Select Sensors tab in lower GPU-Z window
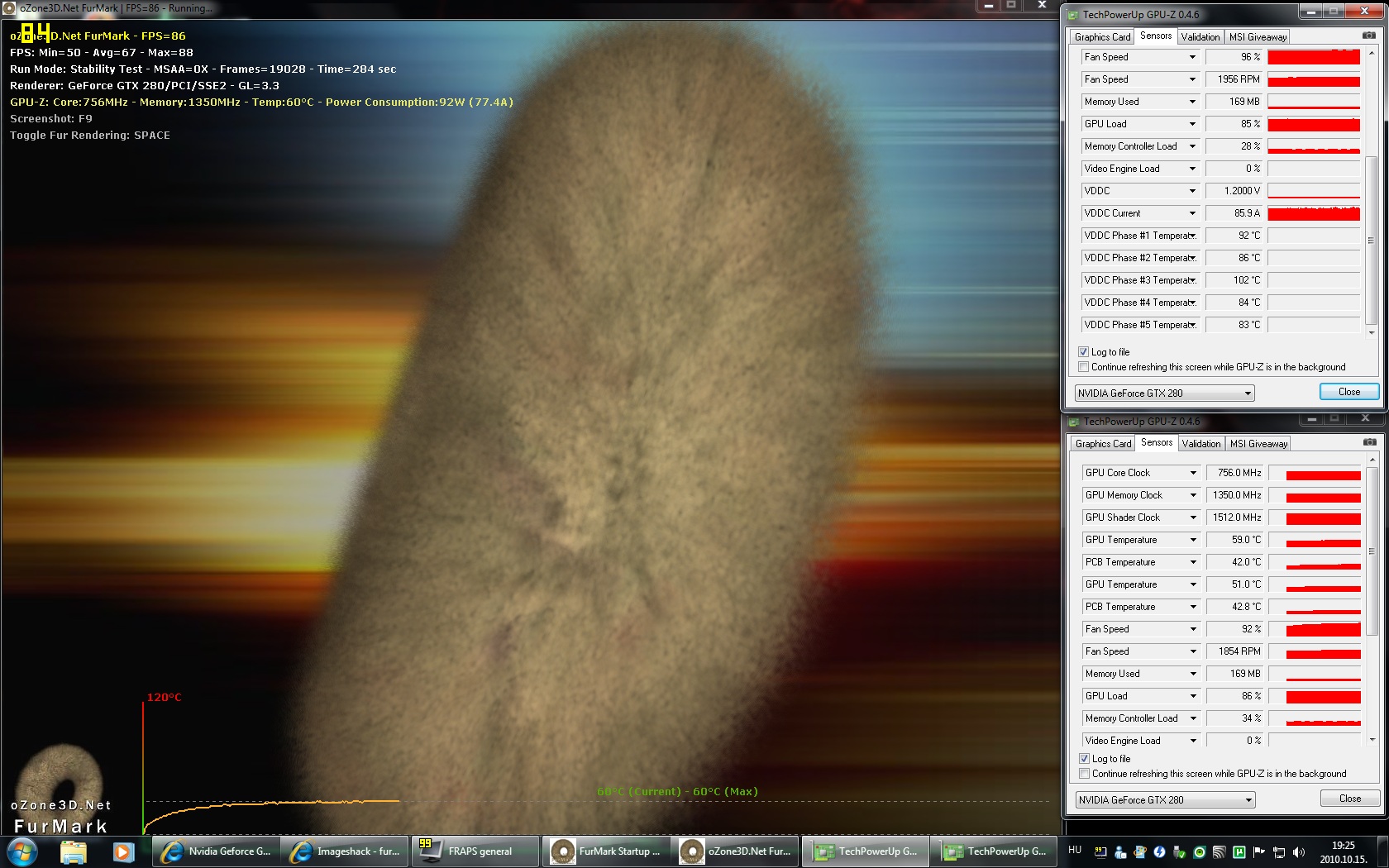Viewport: 1389px width, 868px height. 1157,442
